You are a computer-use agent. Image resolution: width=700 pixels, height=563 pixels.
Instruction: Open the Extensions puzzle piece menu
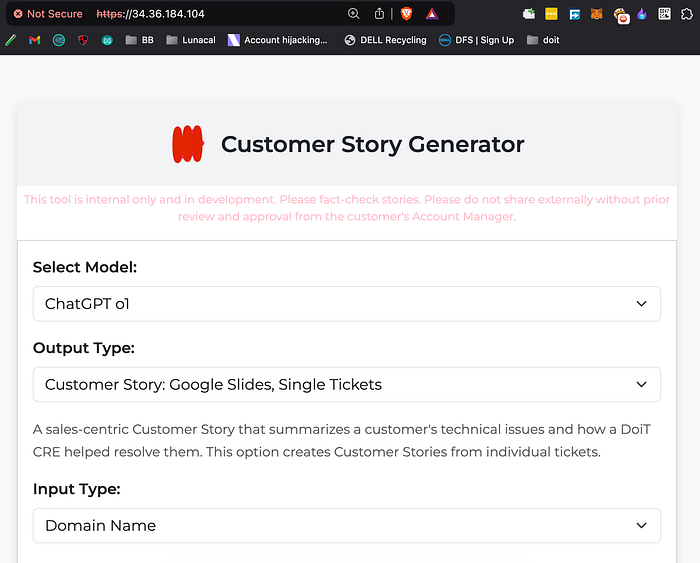pos(687,14)
